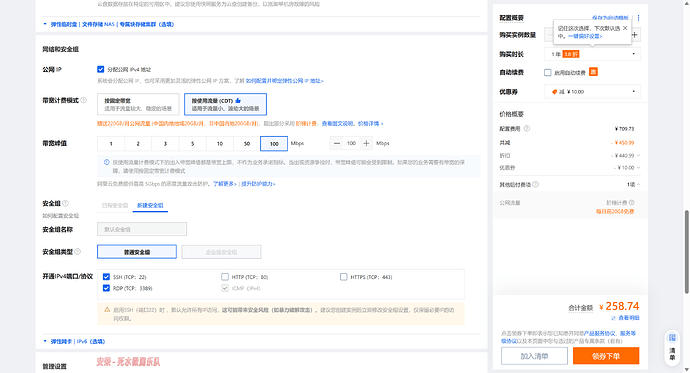Increase bandwidth with the plus stepper
The image size is (690, 373).
[366, 143]
